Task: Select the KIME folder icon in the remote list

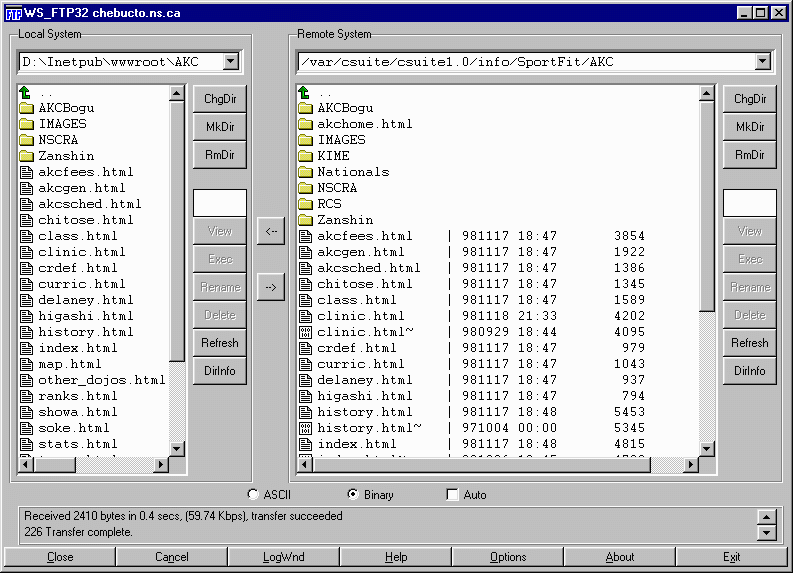Action: pos(306,156)
